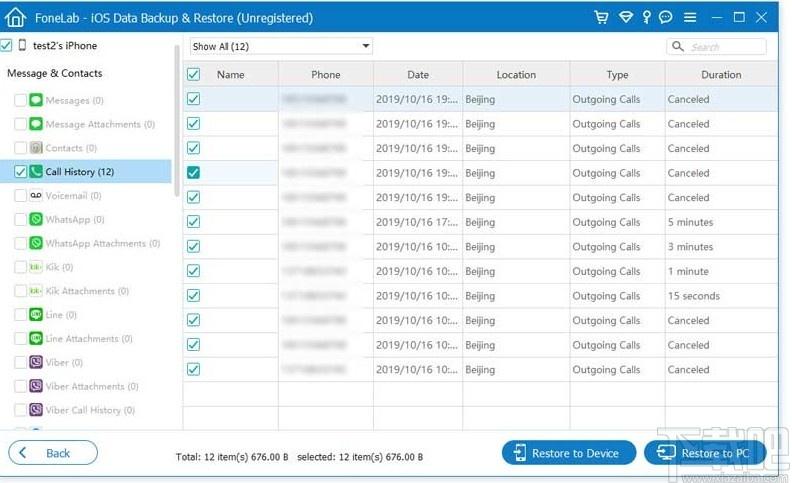
Task: Click the '1 minute' duration cell
Action: click(721, 271)
